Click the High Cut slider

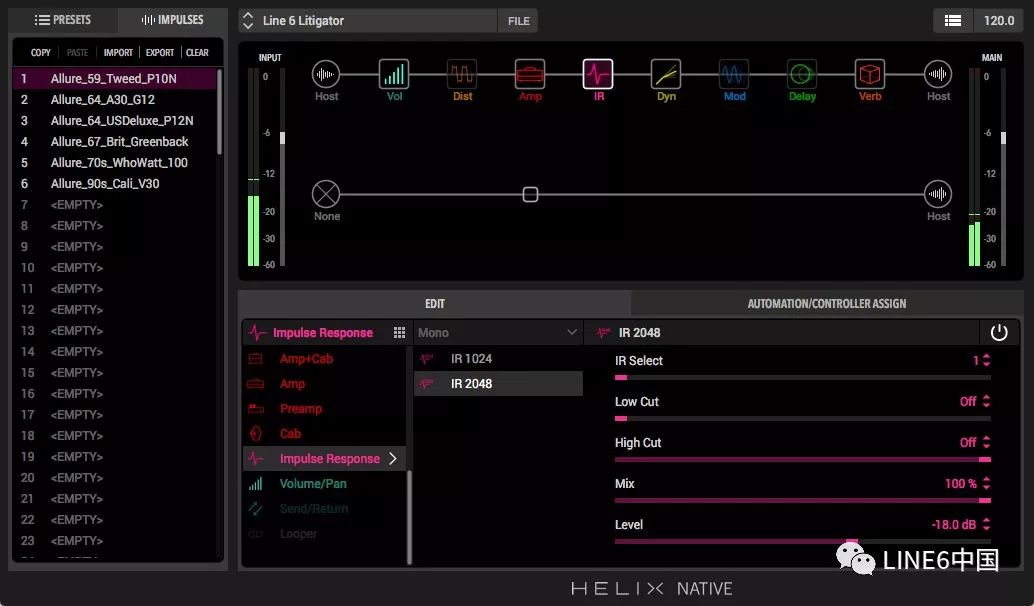803,460
